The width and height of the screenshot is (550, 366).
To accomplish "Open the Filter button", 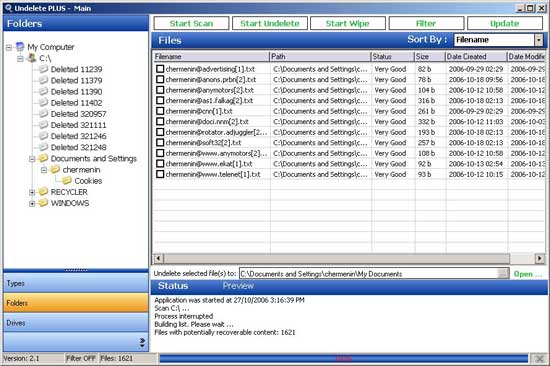I will point(426,23).
